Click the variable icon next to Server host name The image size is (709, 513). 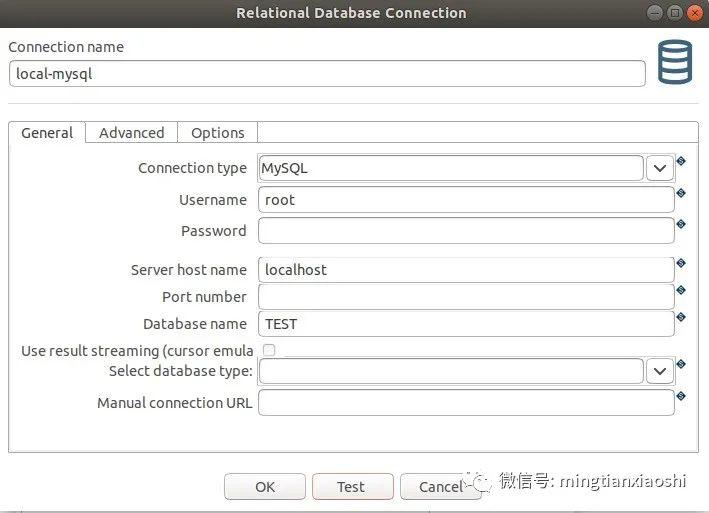click(x=681, y=263)
